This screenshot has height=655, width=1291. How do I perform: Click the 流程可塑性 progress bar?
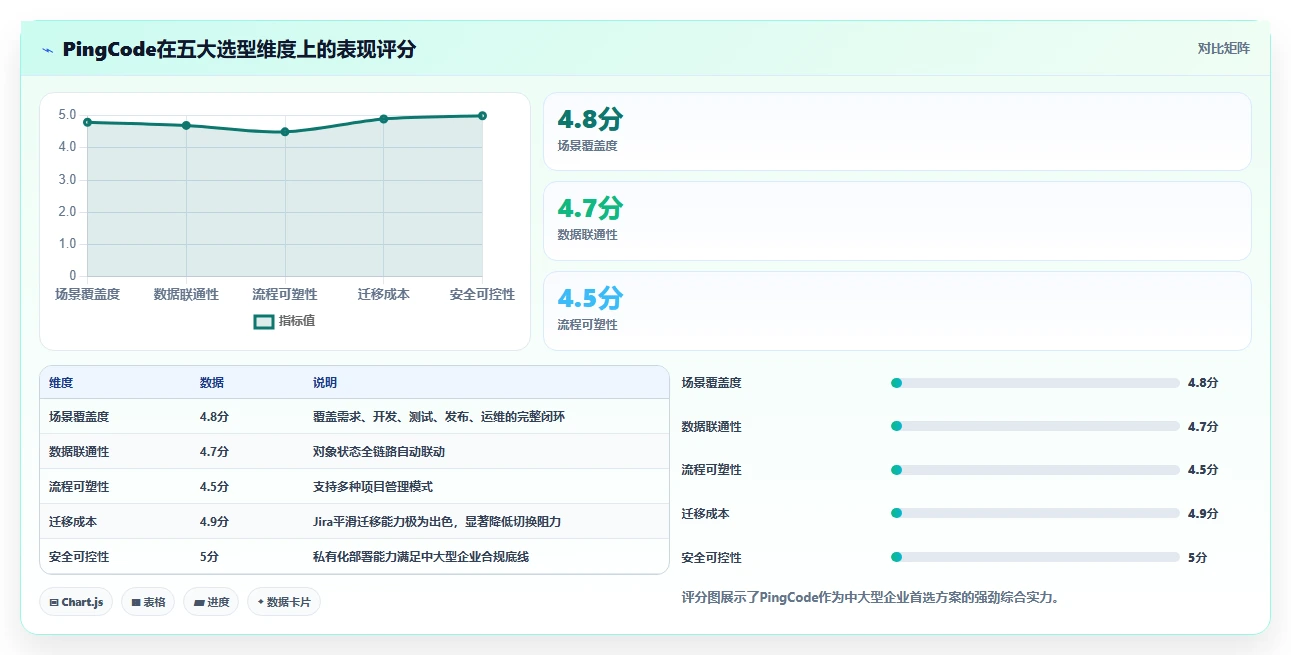(x=1035, y=470)
